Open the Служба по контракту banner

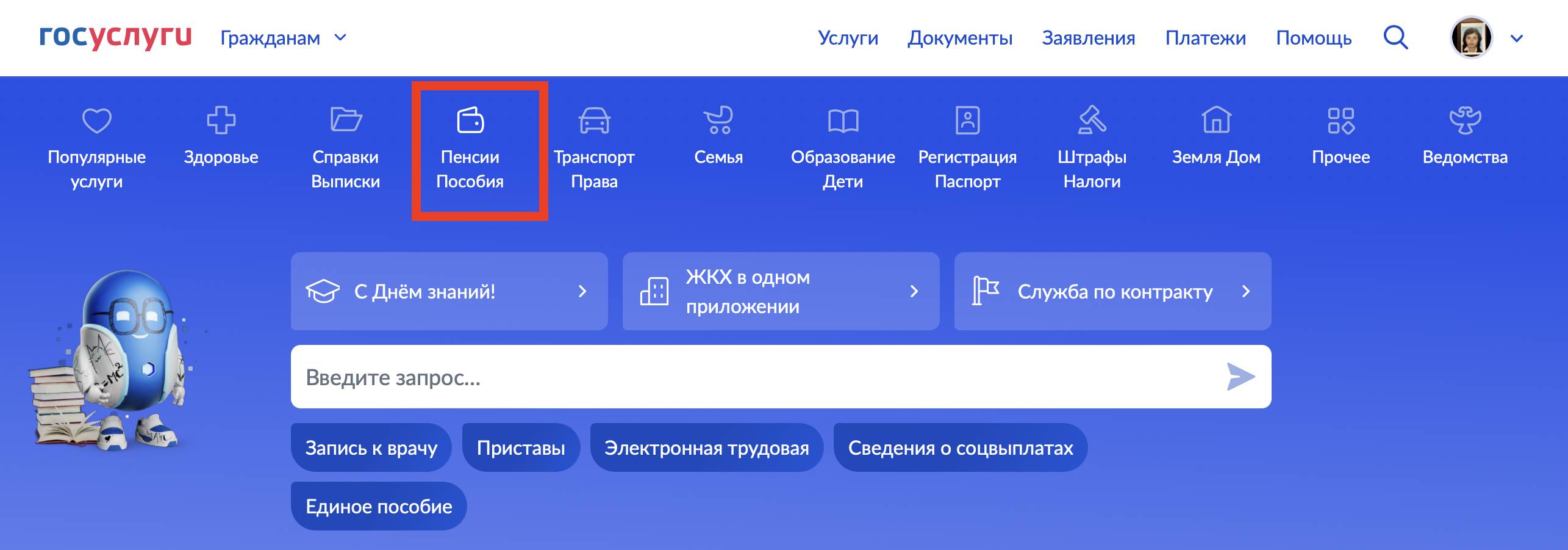[x=1112, y=291]
